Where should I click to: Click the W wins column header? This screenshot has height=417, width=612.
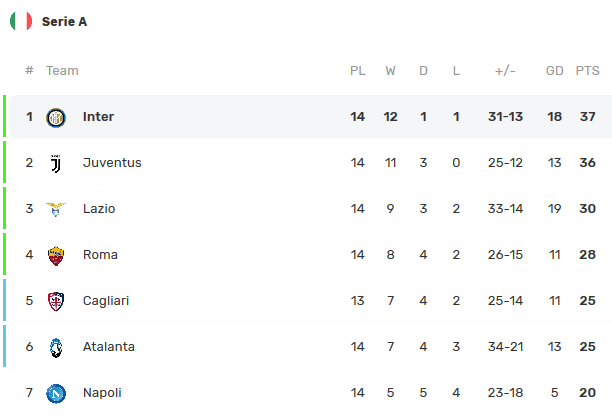[390, 71]
